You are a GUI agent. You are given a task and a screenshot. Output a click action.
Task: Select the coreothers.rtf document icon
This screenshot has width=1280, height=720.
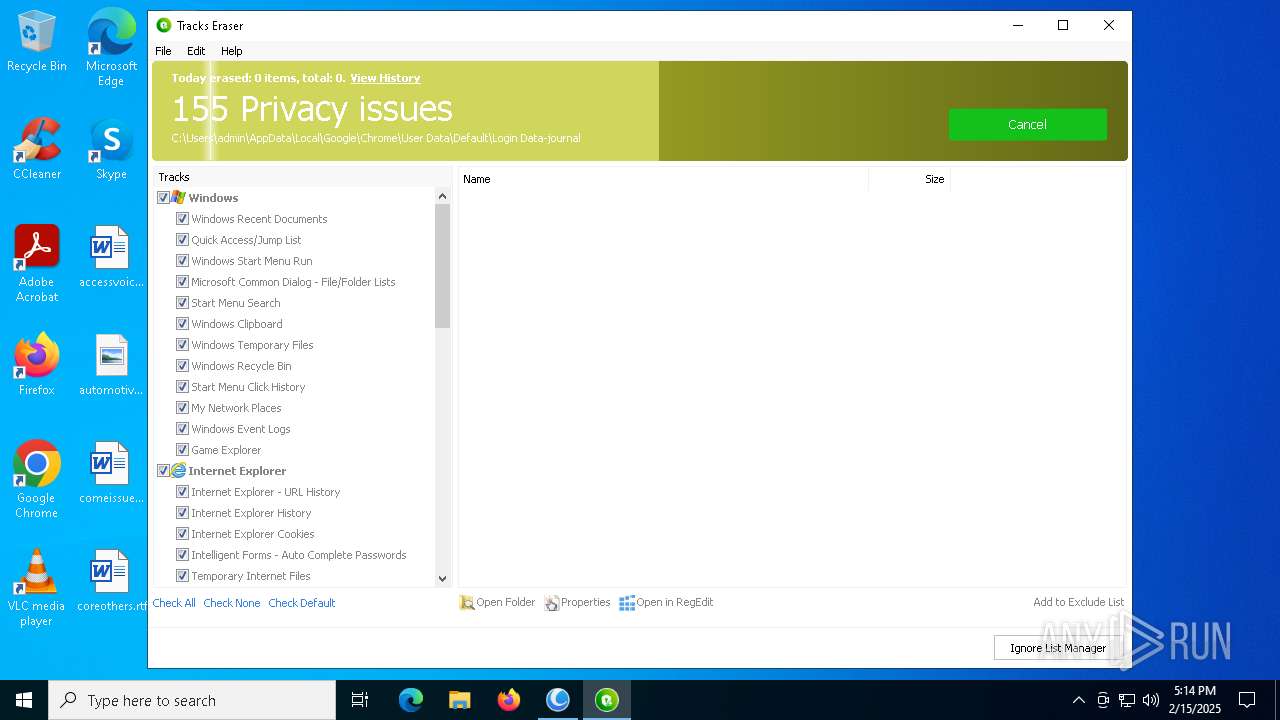click(x=111, y=581)
